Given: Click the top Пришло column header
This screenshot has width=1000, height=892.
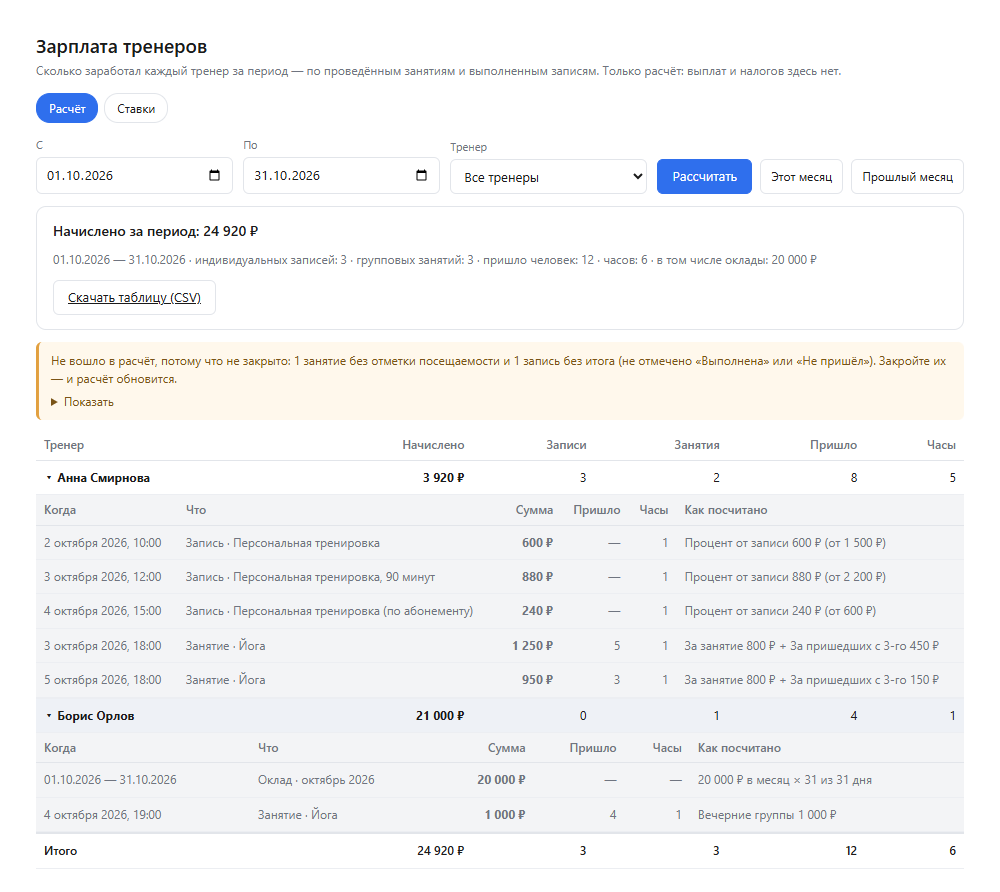Looking at the screenshot, I should [x=834, y=445].
